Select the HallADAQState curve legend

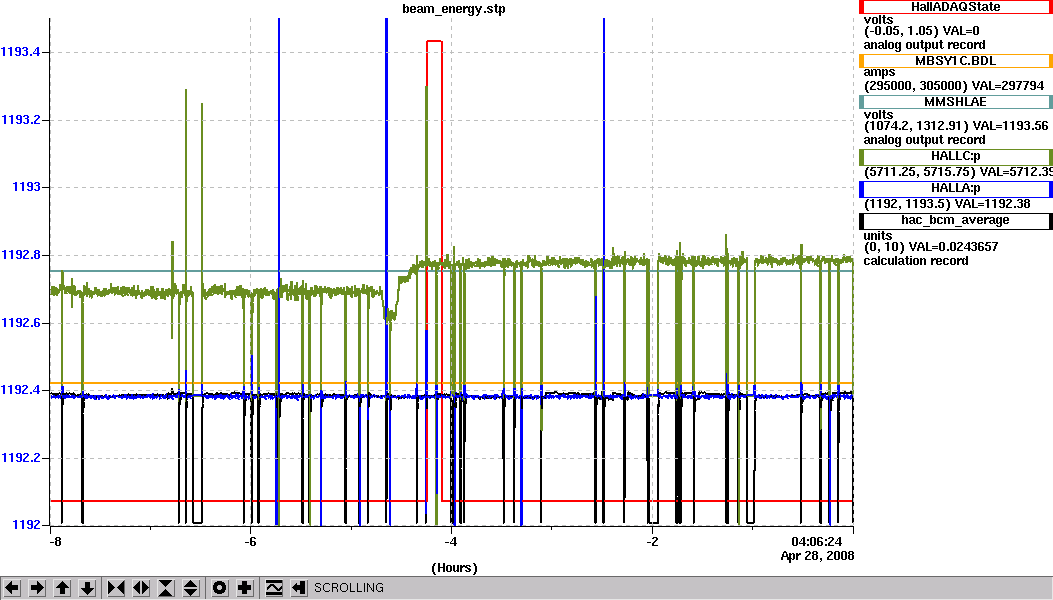956,7
